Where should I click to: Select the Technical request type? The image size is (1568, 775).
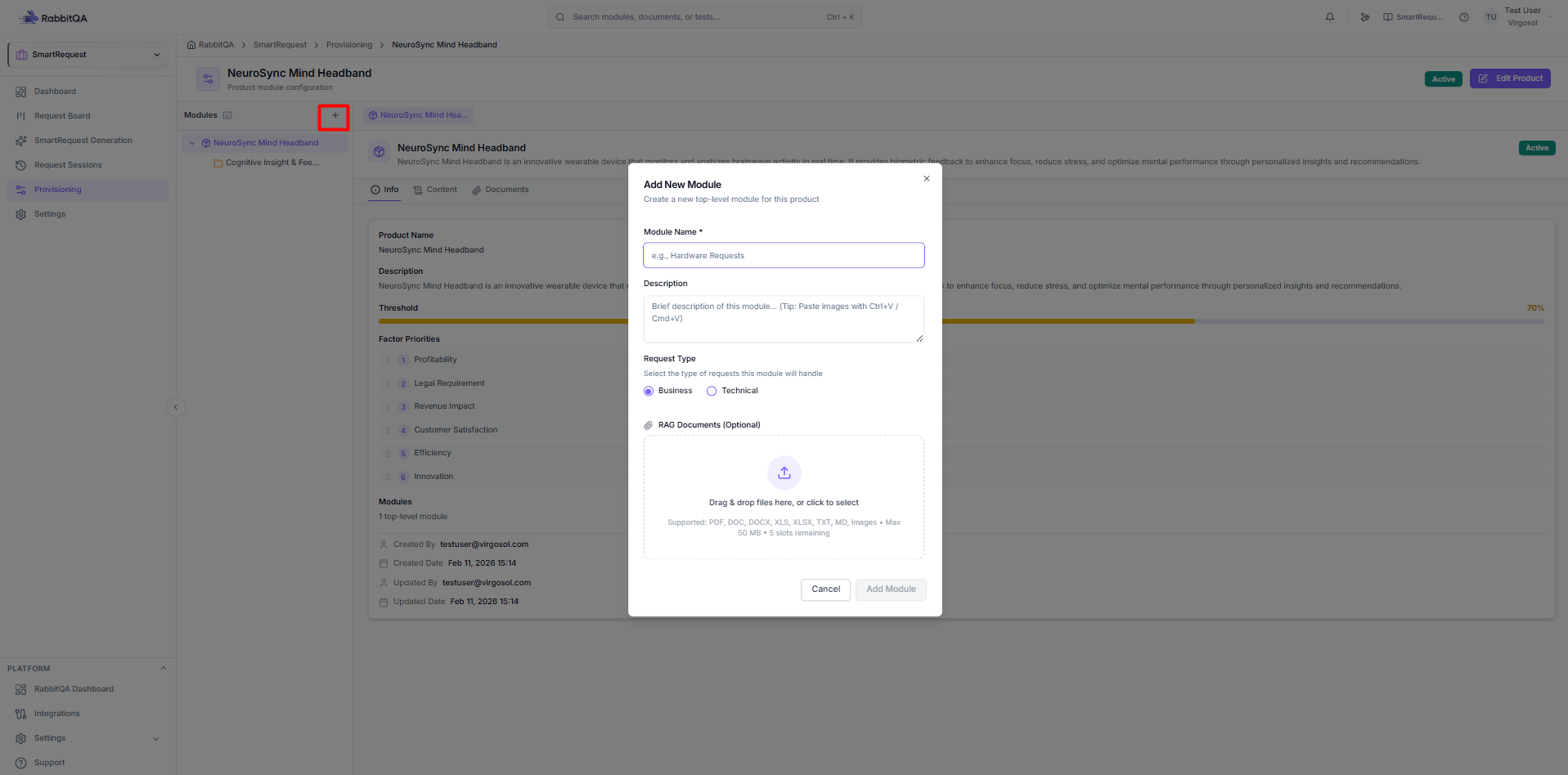click(712, 392)
